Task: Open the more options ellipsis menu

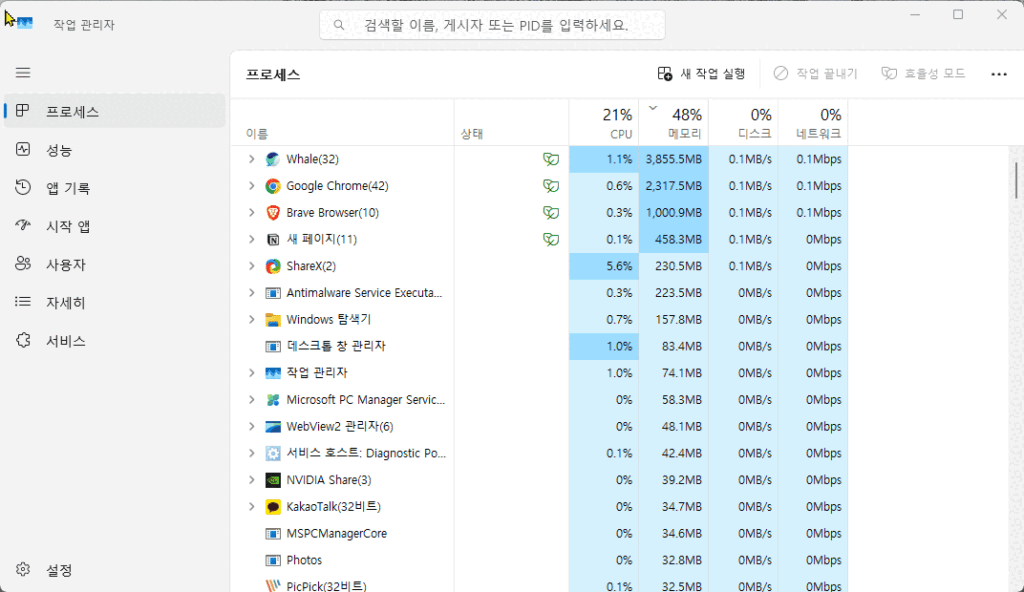Action: point(999,74)
